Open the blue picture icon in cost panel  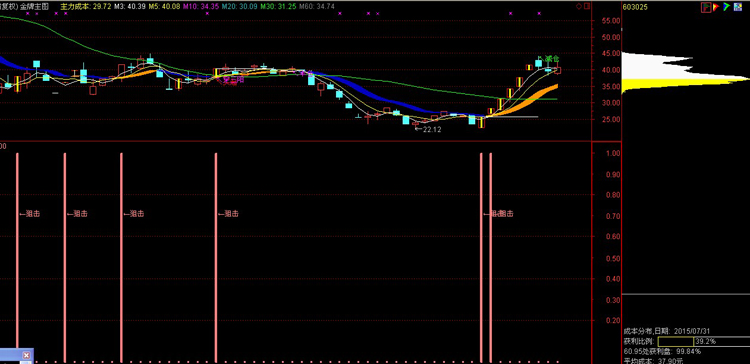coord(737,7)
